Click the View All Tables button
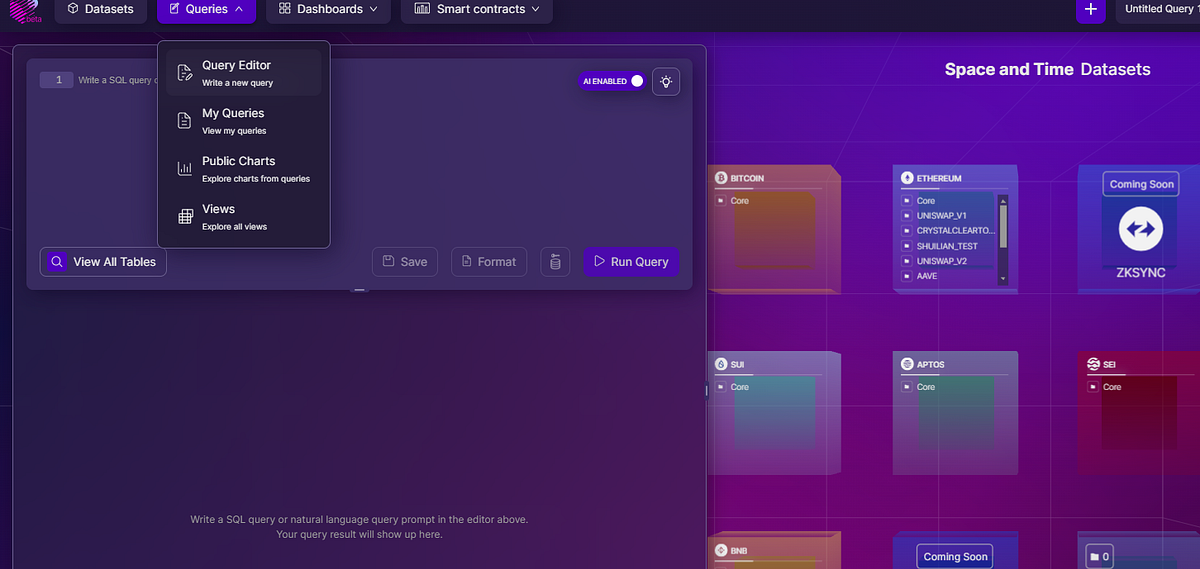1200x569 pixels. [x=103, y=262]
